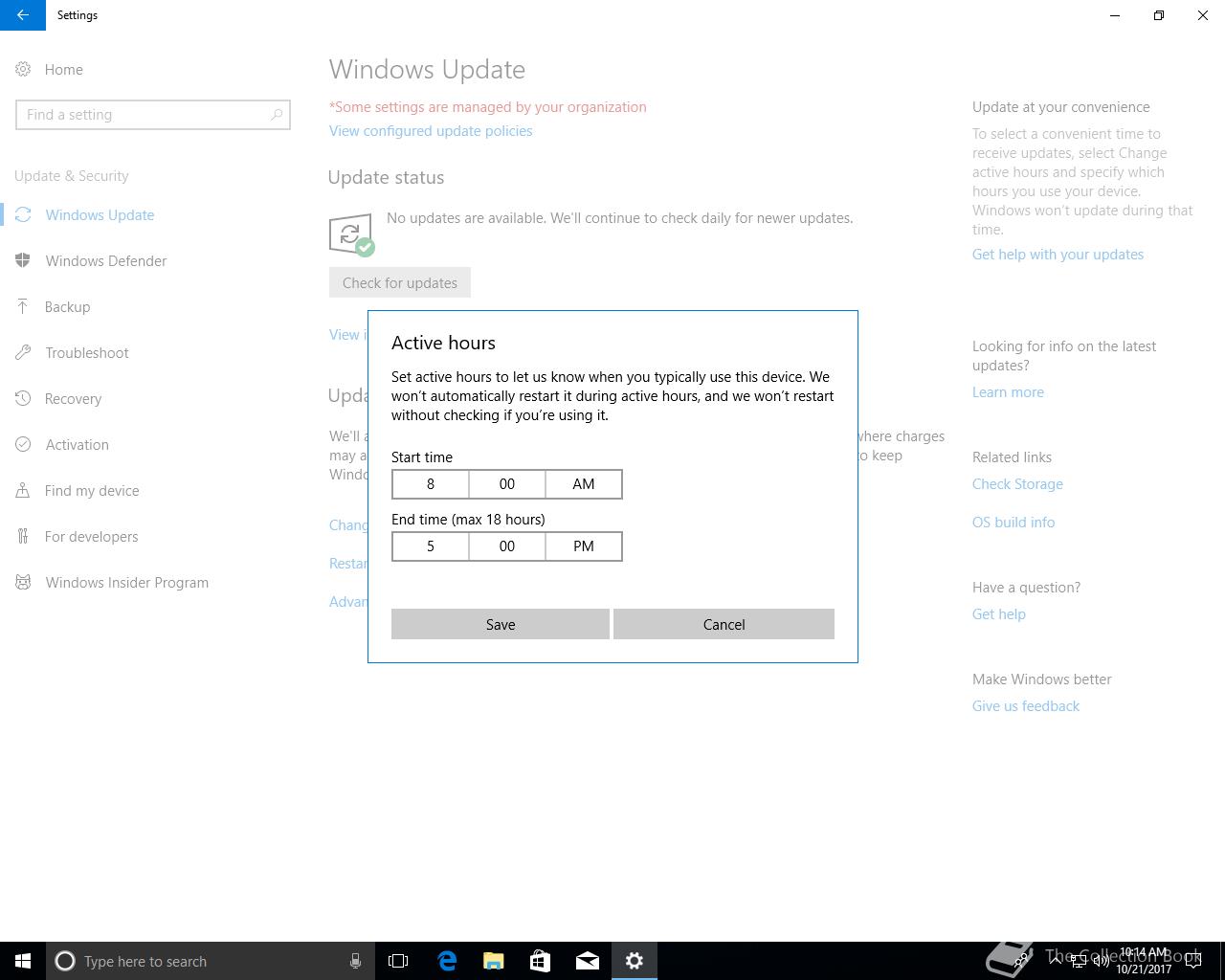Open View configured update policies link
The image size is (1225, 980).
pos(431,131)
